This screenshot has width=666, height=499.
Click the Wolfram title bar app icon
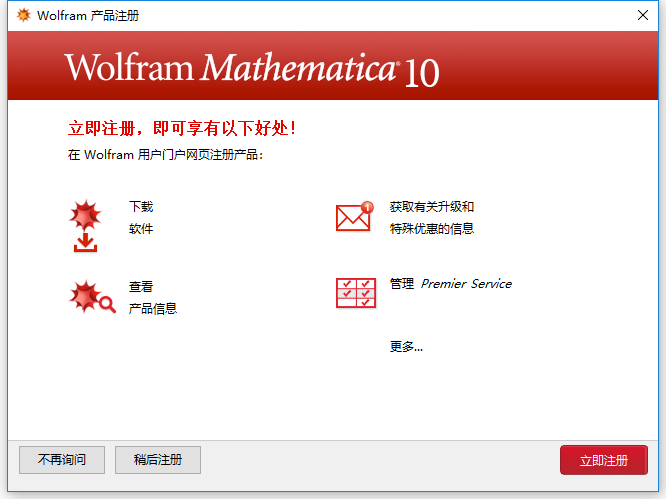24,15
